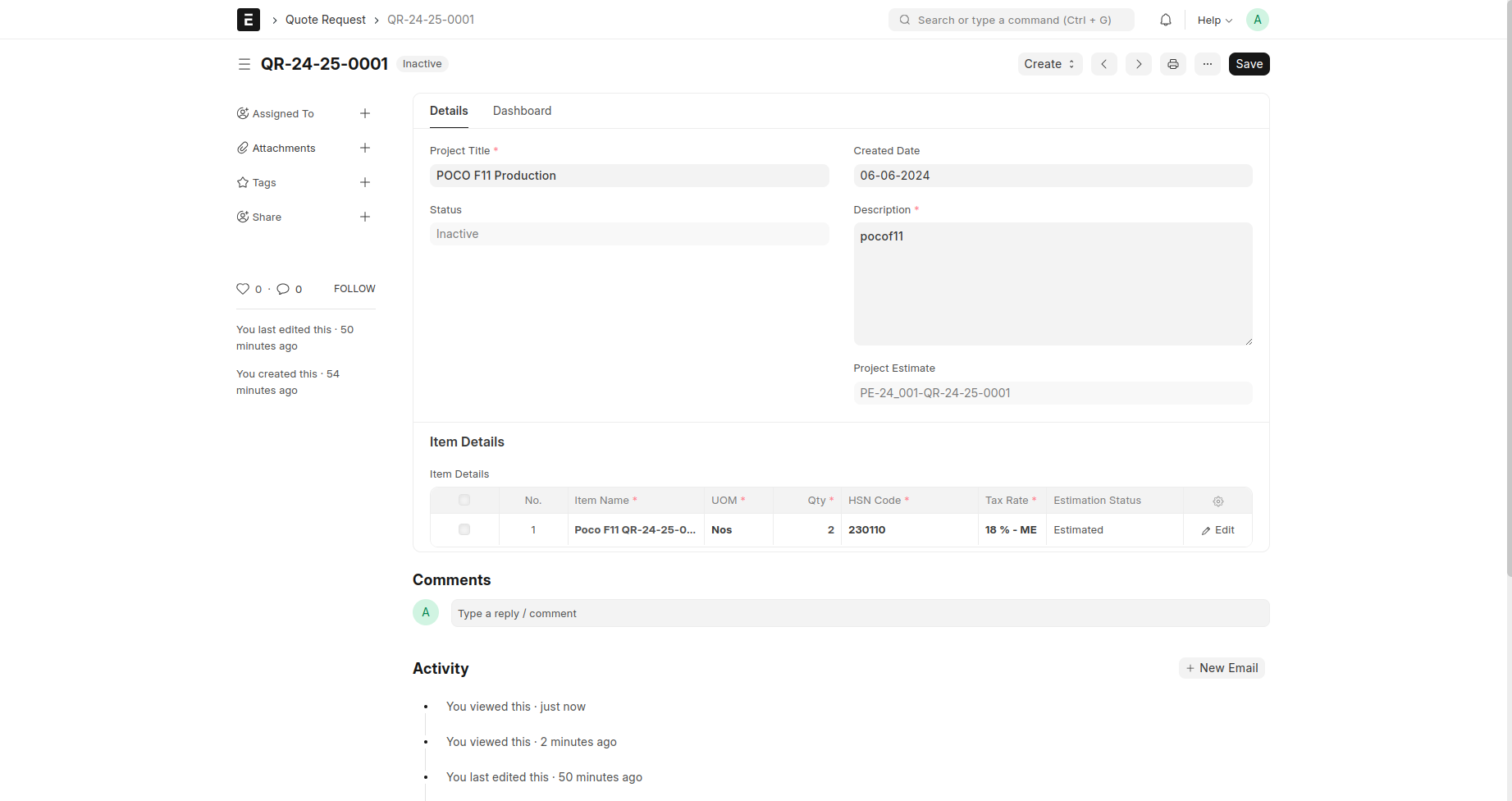Open the Help dropdown menu
1512x801 pixels.
coord(1214,20)
